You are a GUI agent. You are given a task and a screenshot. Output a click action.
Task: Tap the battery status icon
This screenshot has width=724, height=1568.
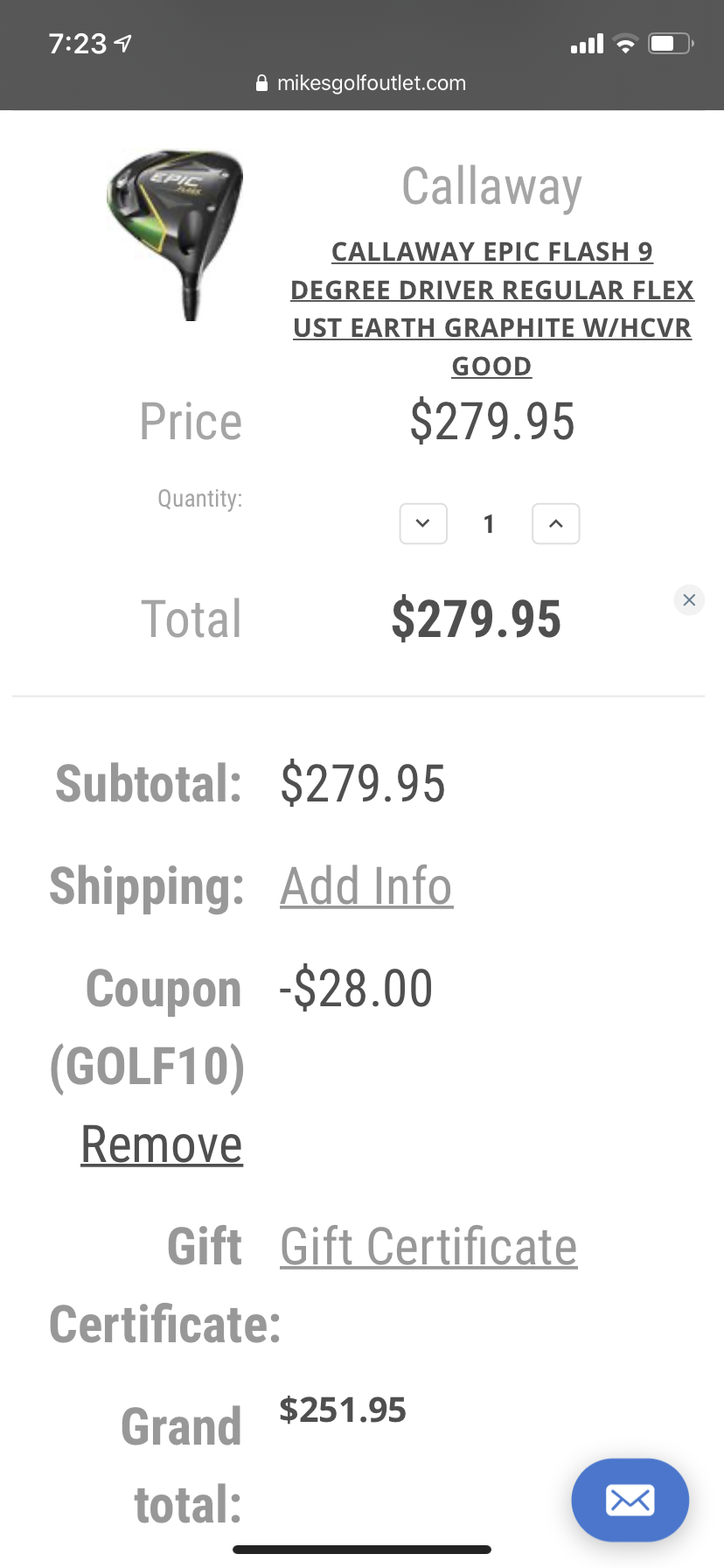tap(670, 44)
